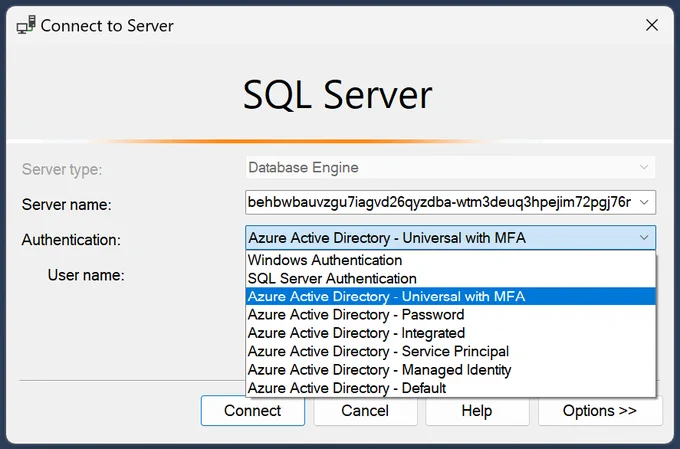680x449 pixels.
Task: Click the Connect button
Action: 253,411
